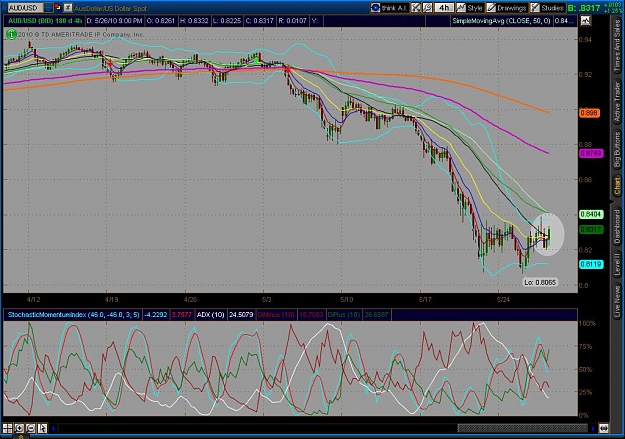625x439 pixels.
Task: Click the DIPlus (10) study label
Action: (x=344, y=315)
